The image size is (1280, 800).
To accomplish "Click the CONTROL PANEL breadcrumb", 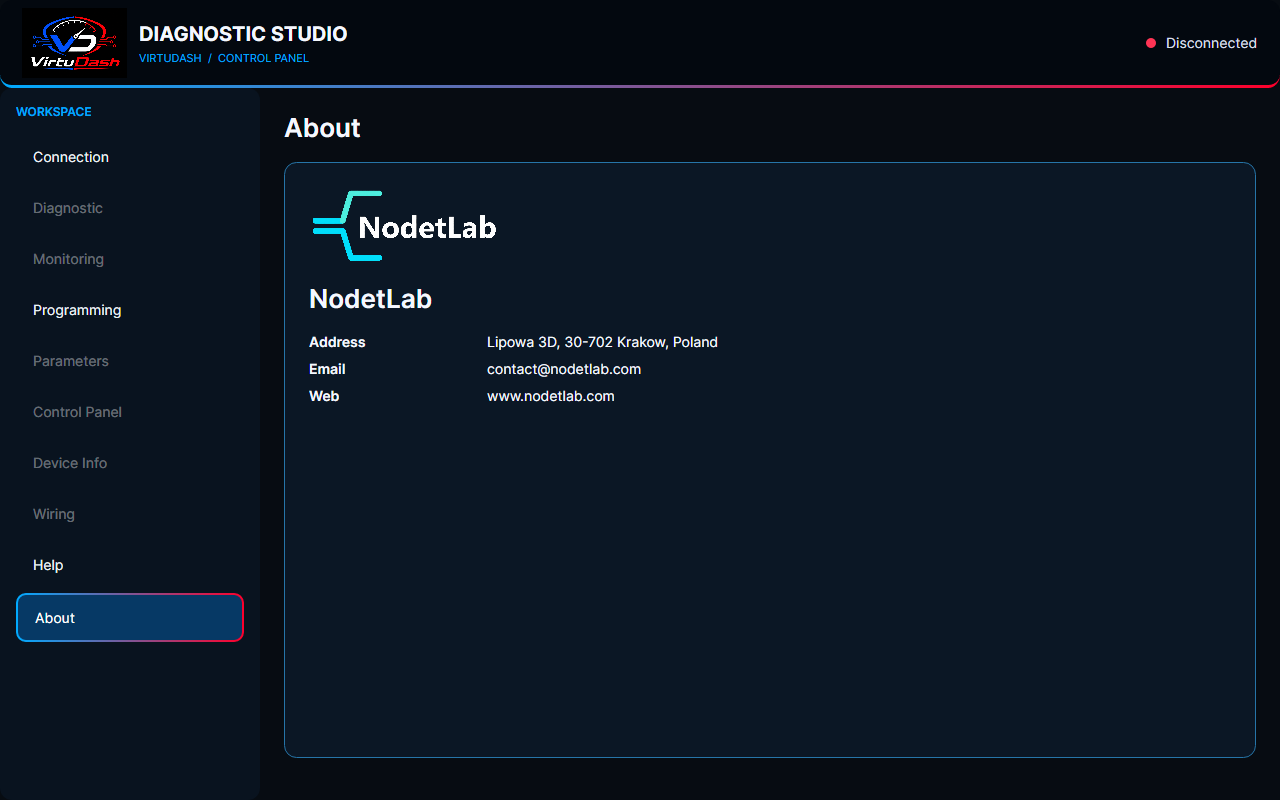I will [x=263, y=58].
